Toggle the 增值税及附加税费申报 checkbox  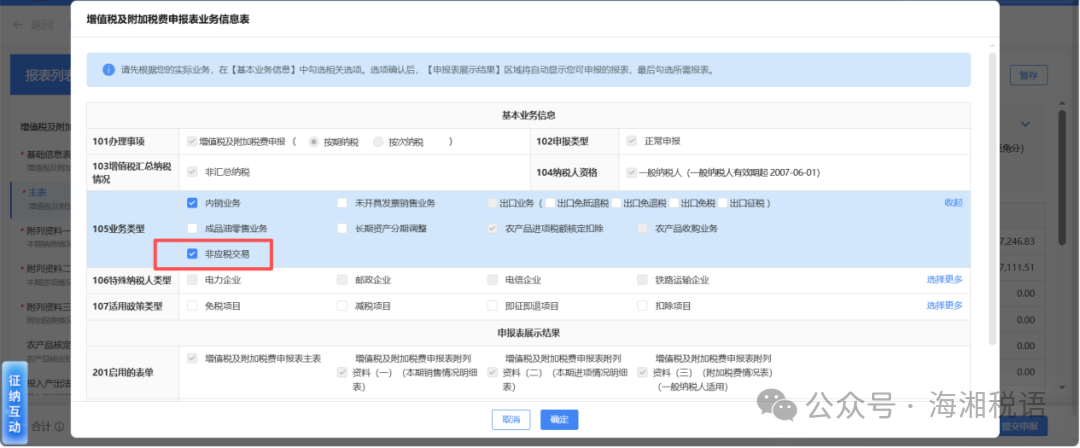coord(192,141)
